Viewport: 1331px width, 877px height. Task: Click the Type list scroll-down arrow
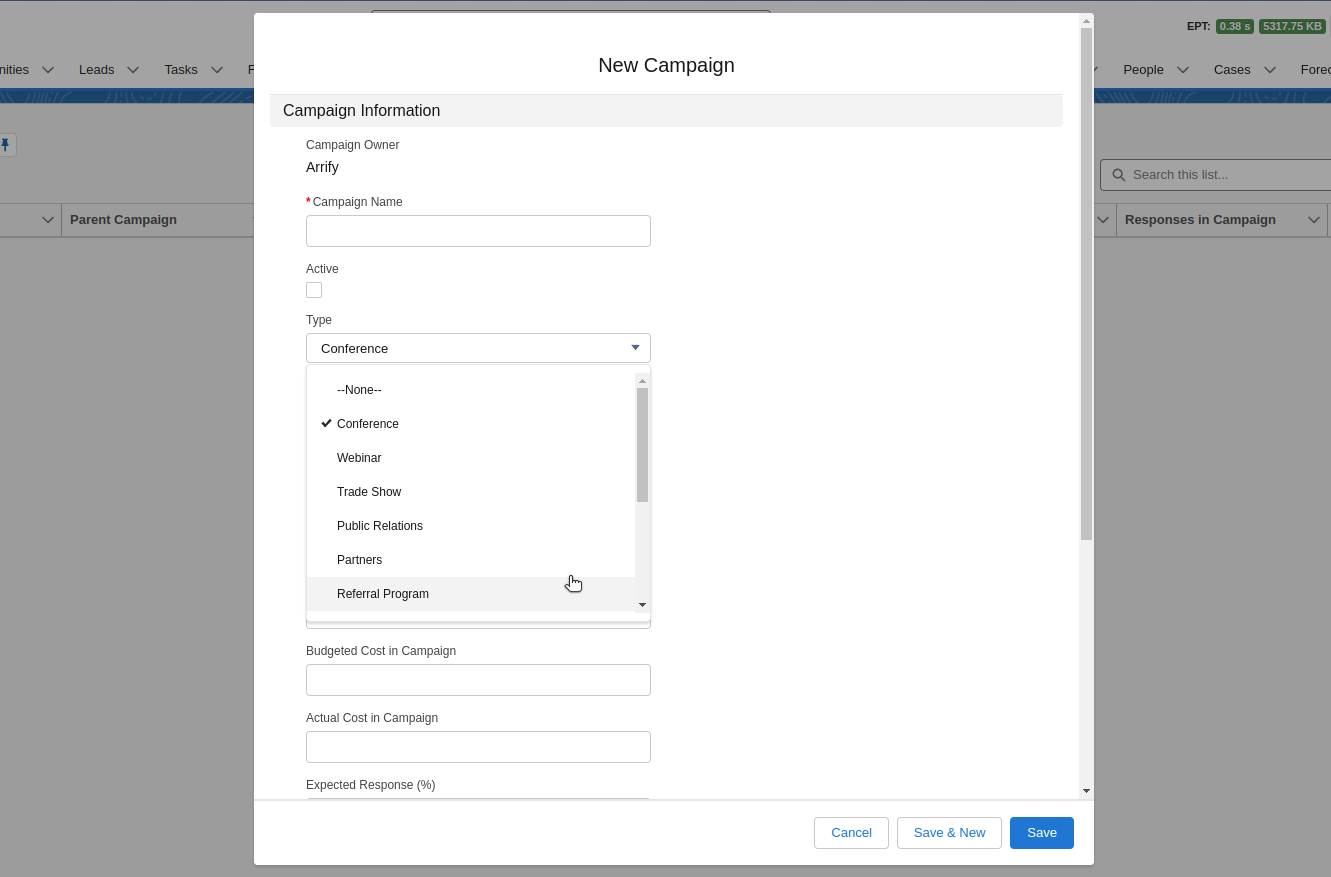643,605
